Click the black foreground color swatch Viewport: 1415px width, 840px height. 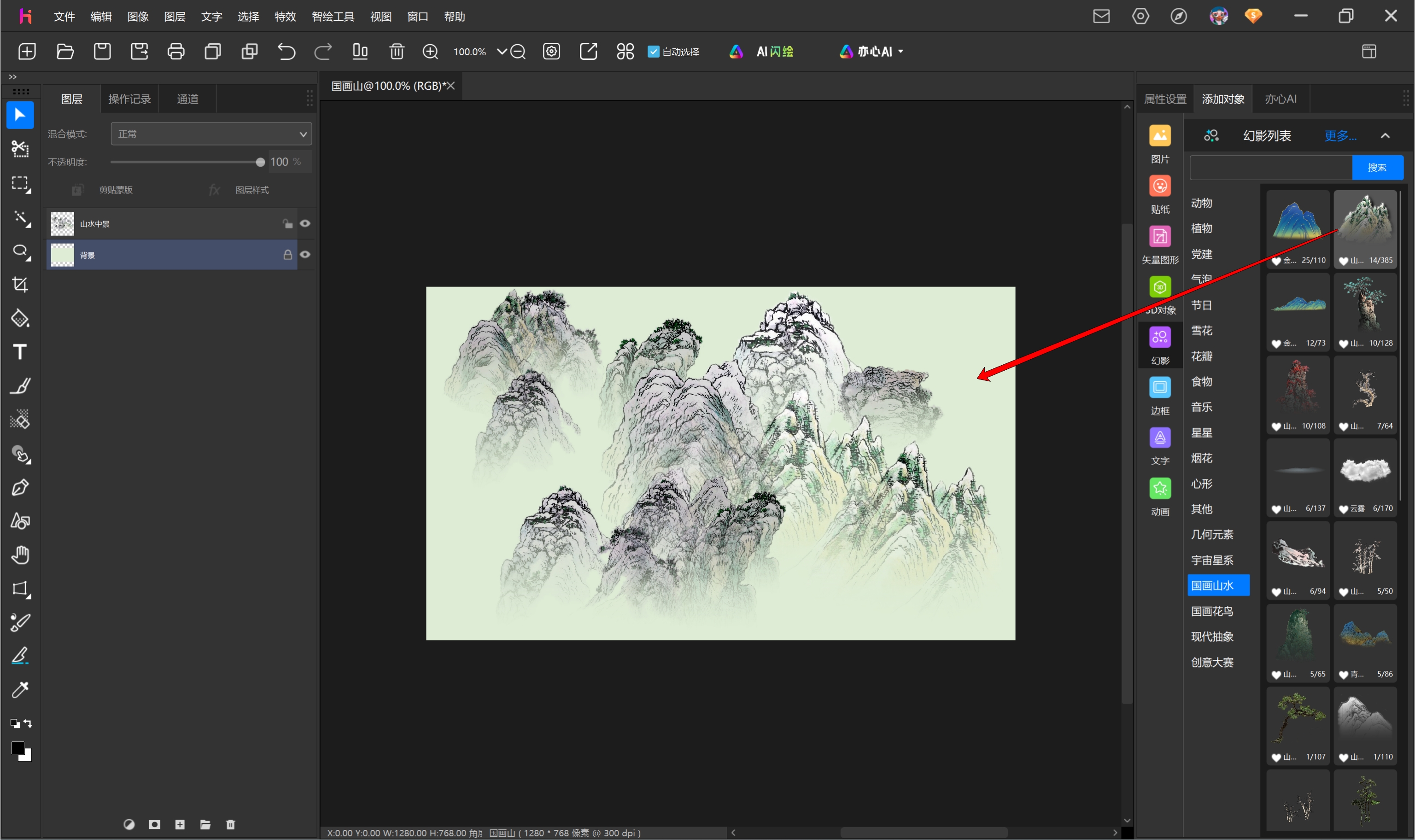click(17, 748)
